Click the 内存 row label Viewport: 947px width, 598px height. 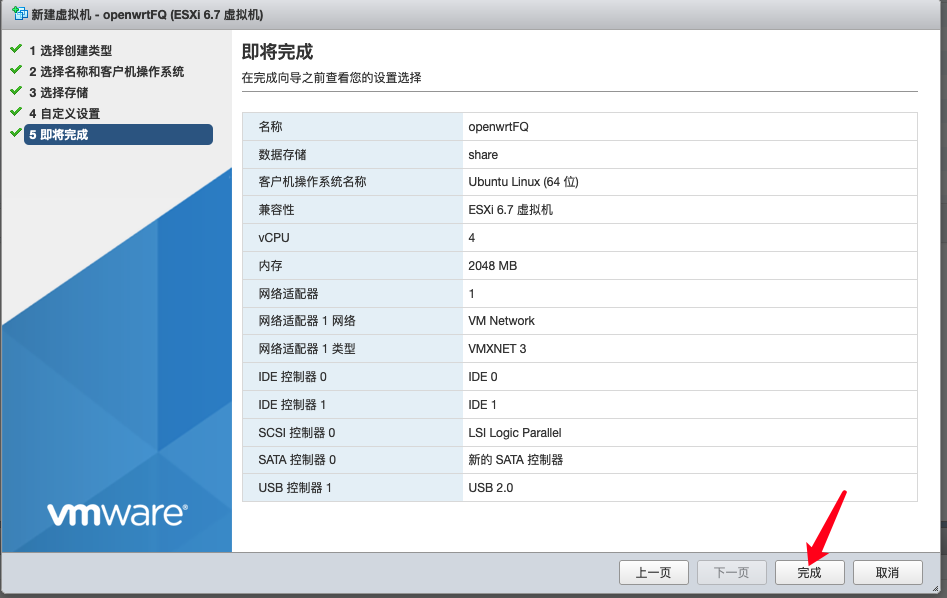coord(270,266)
